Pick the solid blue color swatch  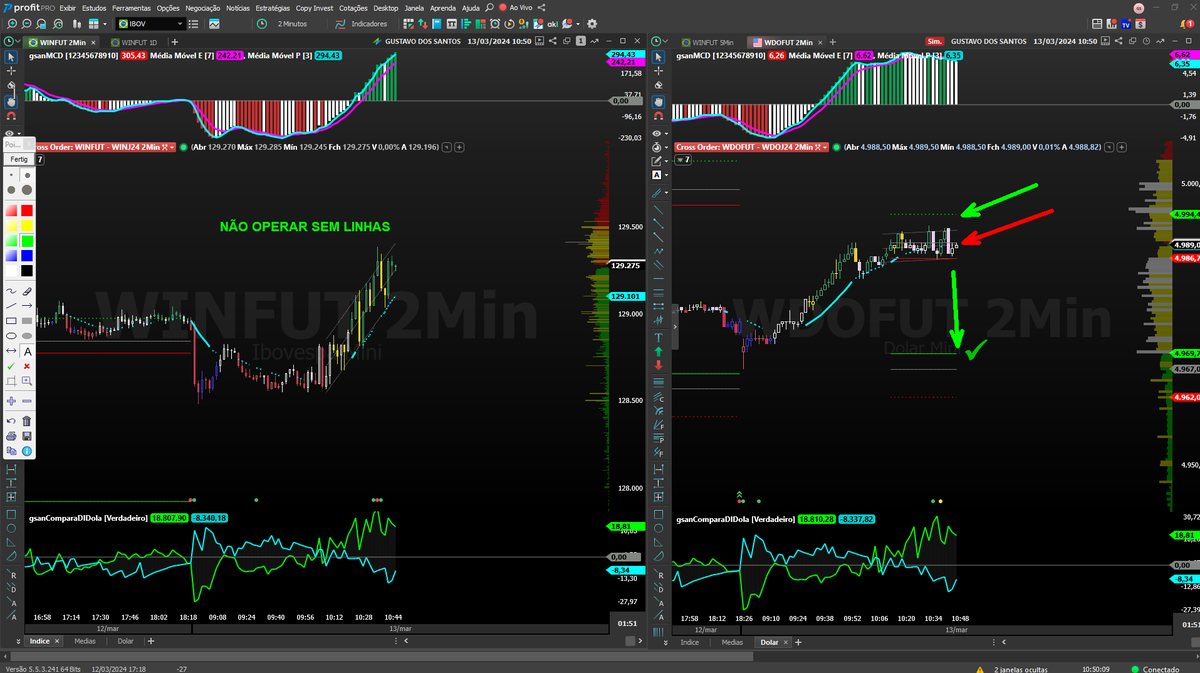tap(27, 256)
